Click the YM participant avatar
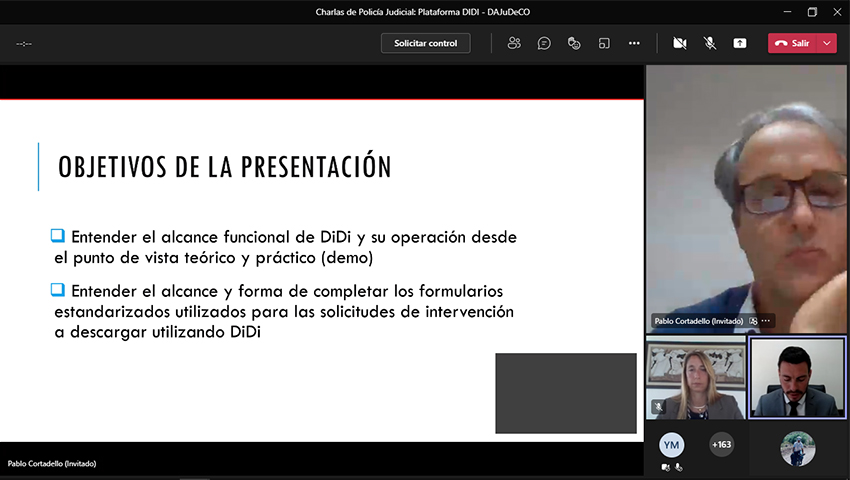Image resolution: width=850 pixels, height=480 pixels. pos(671,445)
